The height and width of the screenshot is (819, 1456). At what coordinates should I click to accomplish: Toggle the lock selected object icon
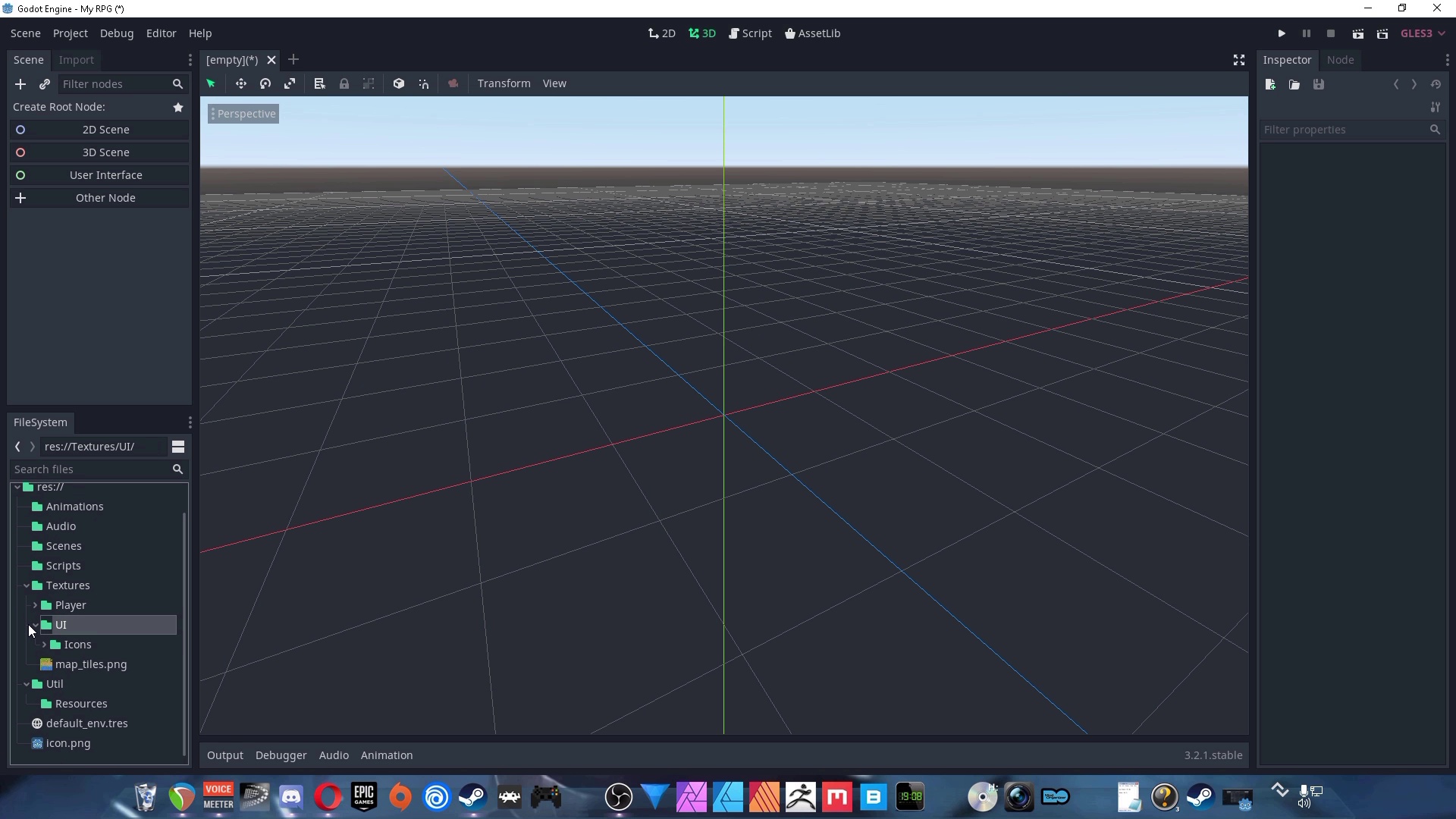(344, 83)
